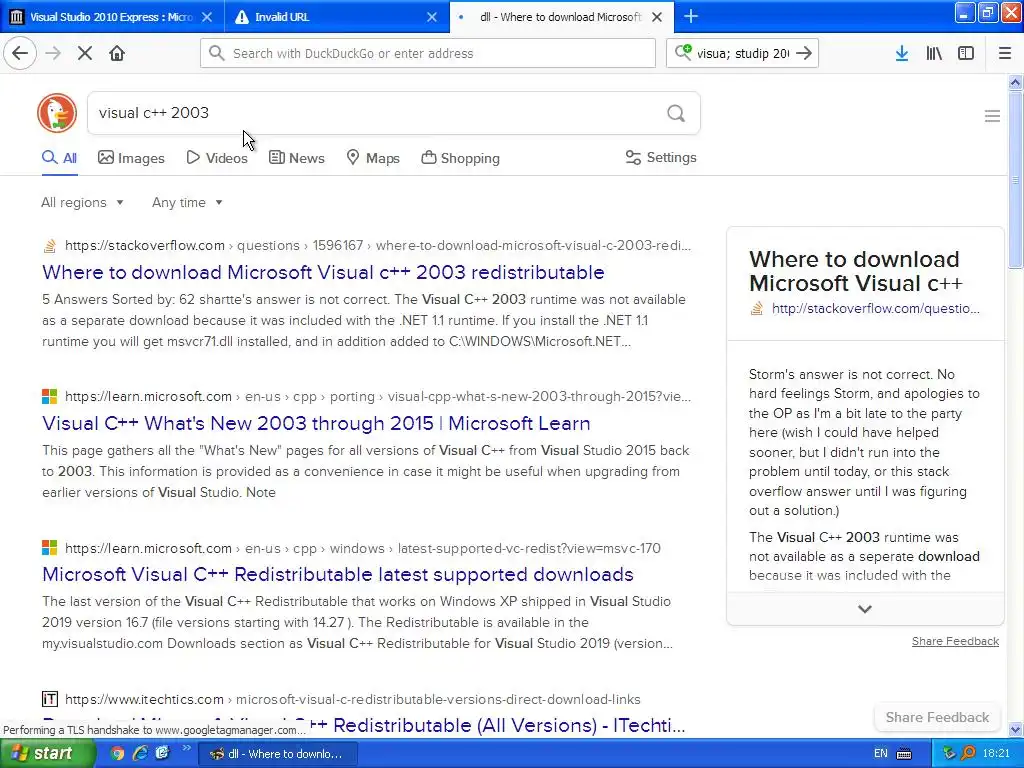Close the Invalid URL tab
Image resolution: width=1024 pixels, height=768 pixels.
[x=432, y=17]
